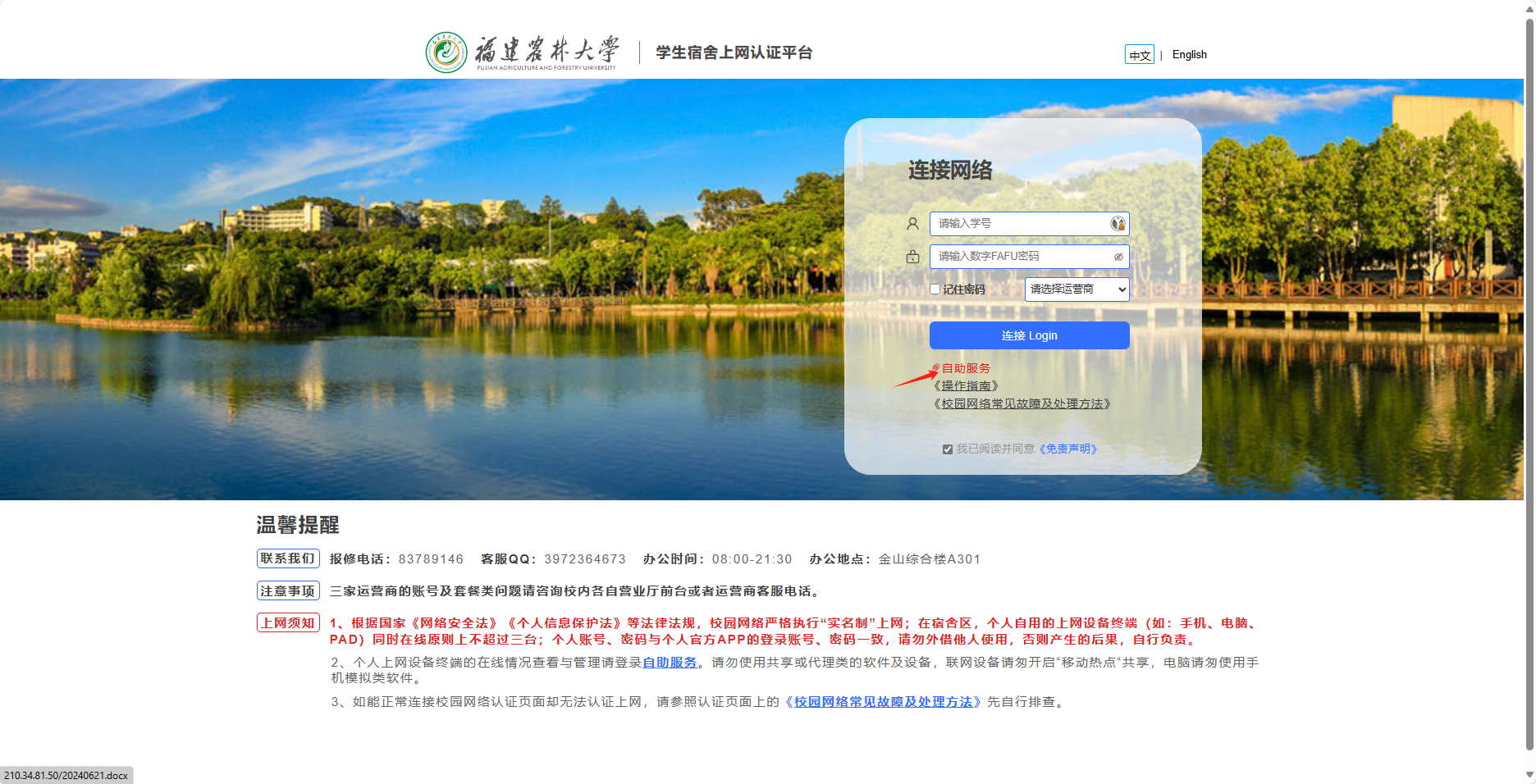This screenshot has width=1536, height=784.
Task: Open the 《操作指南》 guide link
Action: [966, 386]
